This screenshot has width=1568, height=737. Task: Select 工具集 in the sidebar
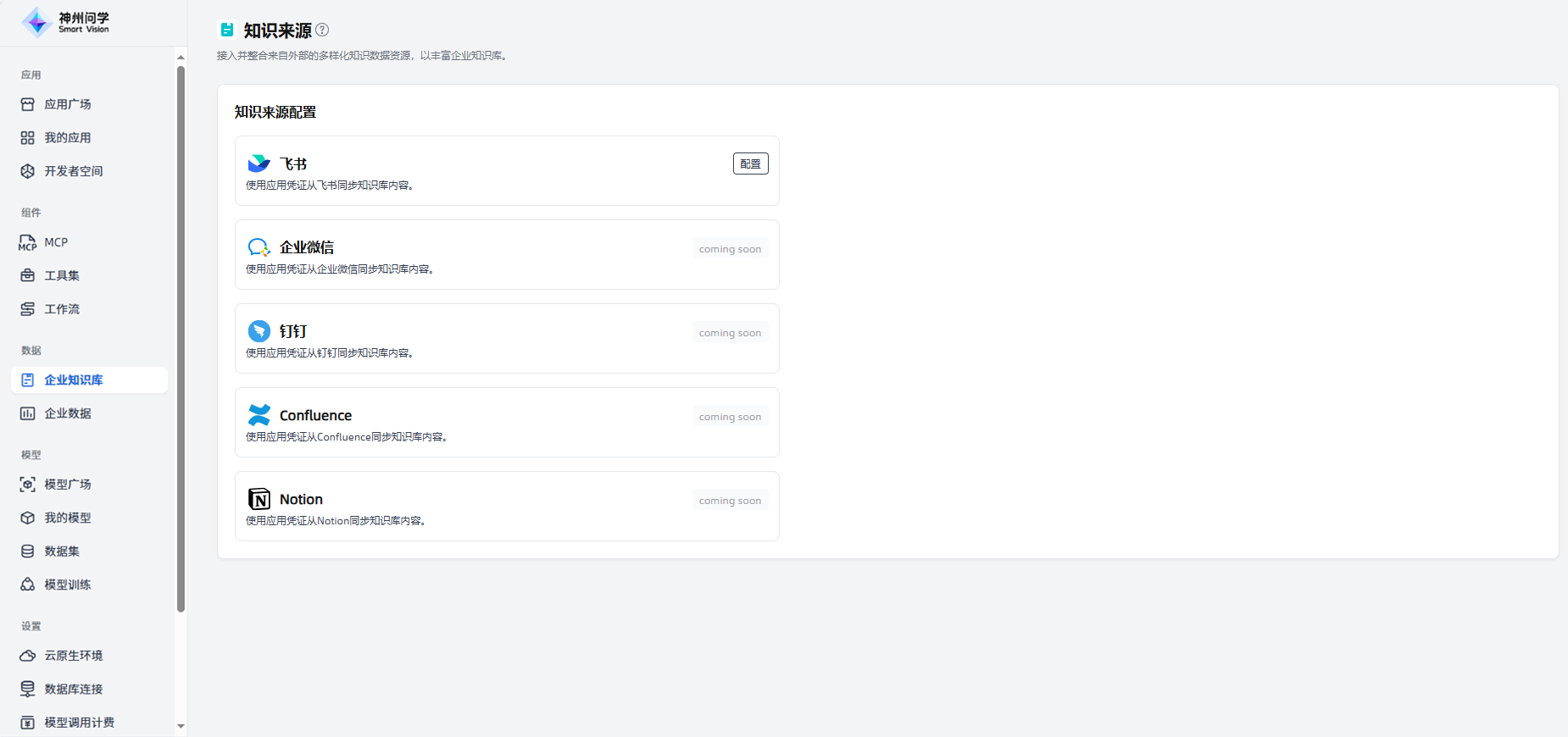62,276
